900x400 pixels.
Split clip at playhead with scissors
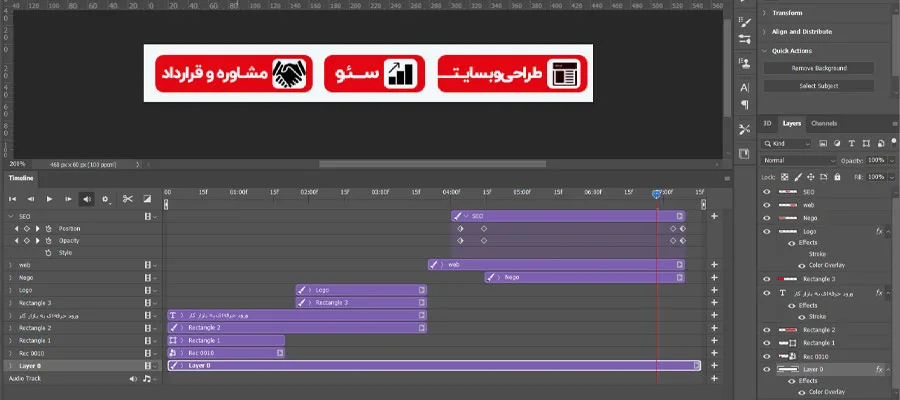(127, 199)
